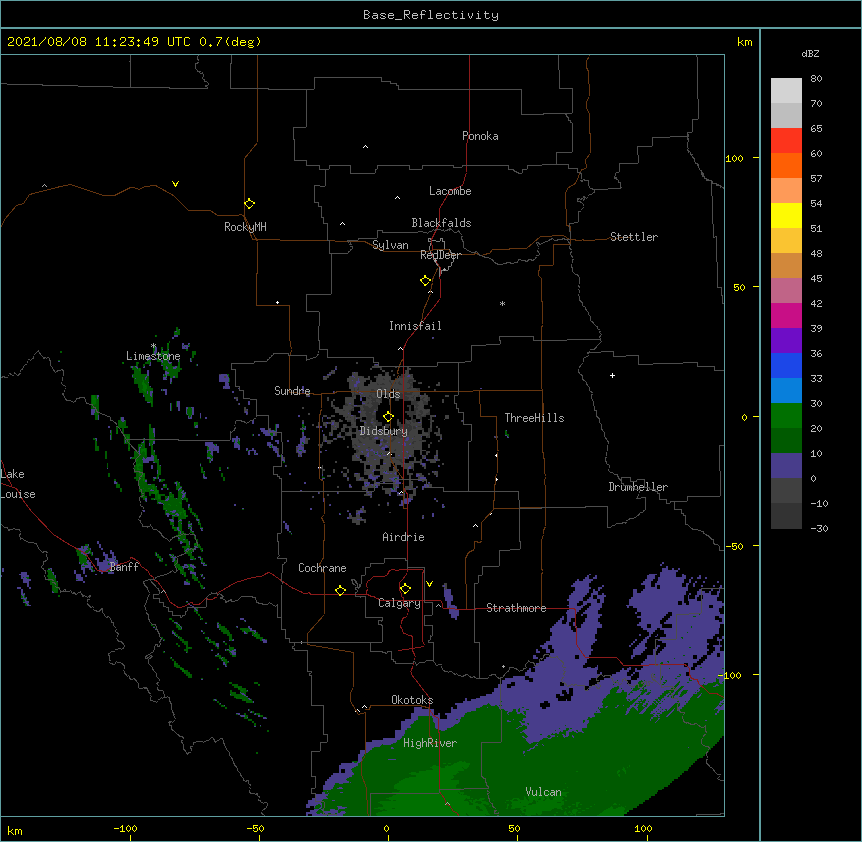Click the yellow diamond marker between Olds and Didsbury

388,416
